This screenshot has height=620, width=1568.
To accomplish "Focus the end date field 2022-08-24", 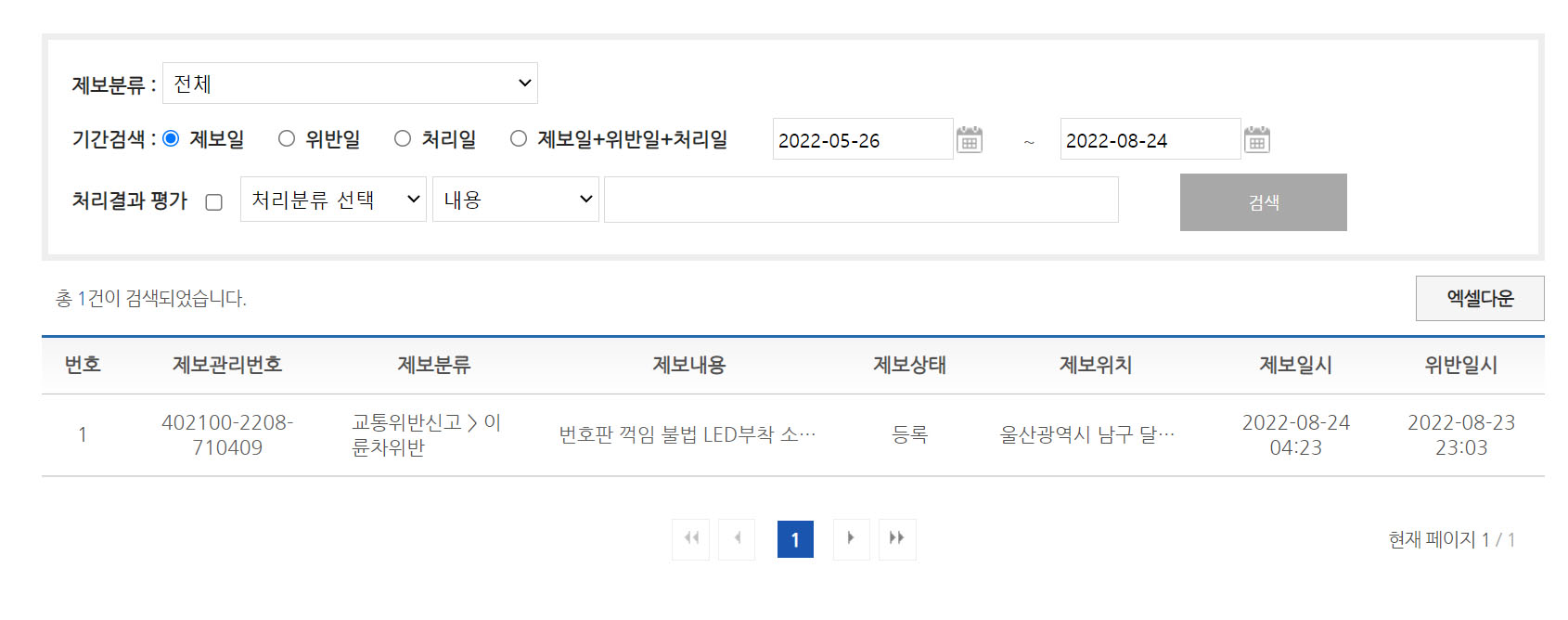I will (1150, 139).
